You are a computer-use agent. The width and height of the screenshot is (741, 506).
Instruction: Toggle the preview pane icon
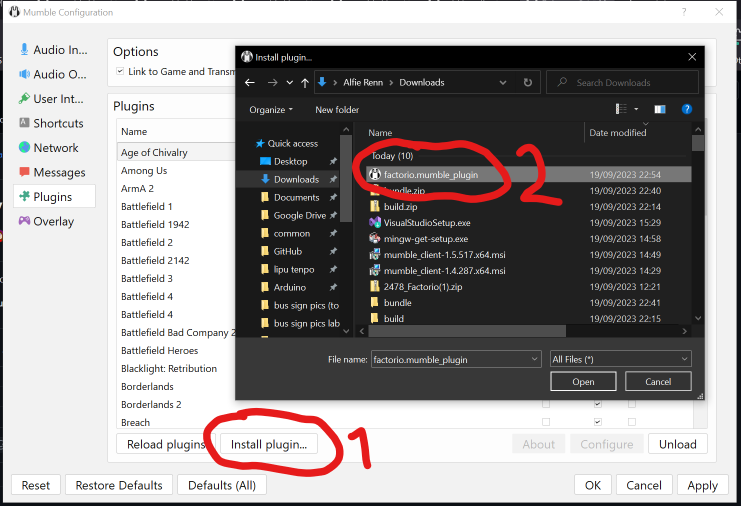[660, 110]
